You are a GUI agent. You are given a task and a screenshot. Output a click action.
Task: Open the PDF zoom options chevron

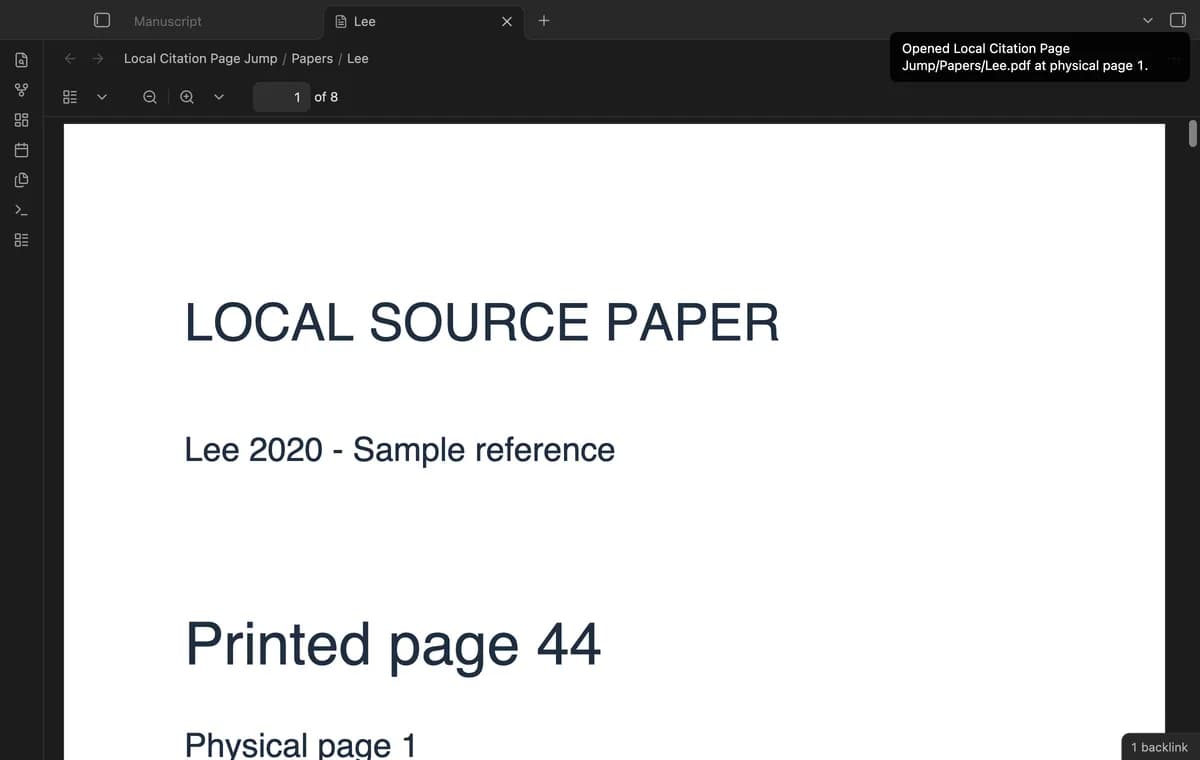[x=218, y=97]
